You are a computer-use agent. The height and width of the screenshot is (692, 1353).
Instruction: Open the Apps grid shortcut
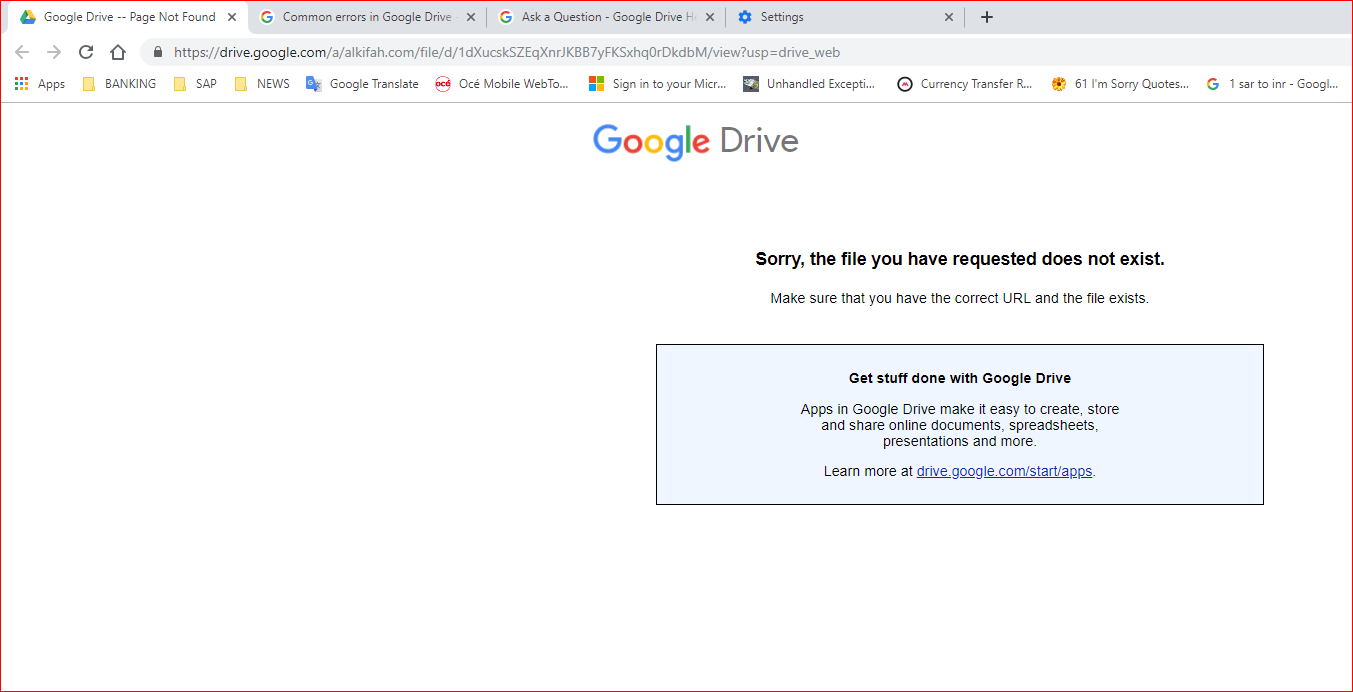[x=40, y=84]
